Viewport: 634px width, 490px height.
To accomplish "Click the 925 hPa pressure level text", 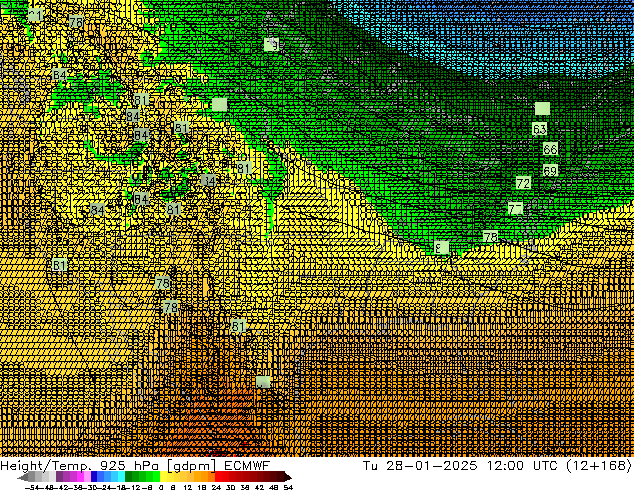I will click(x=129, y=465).
